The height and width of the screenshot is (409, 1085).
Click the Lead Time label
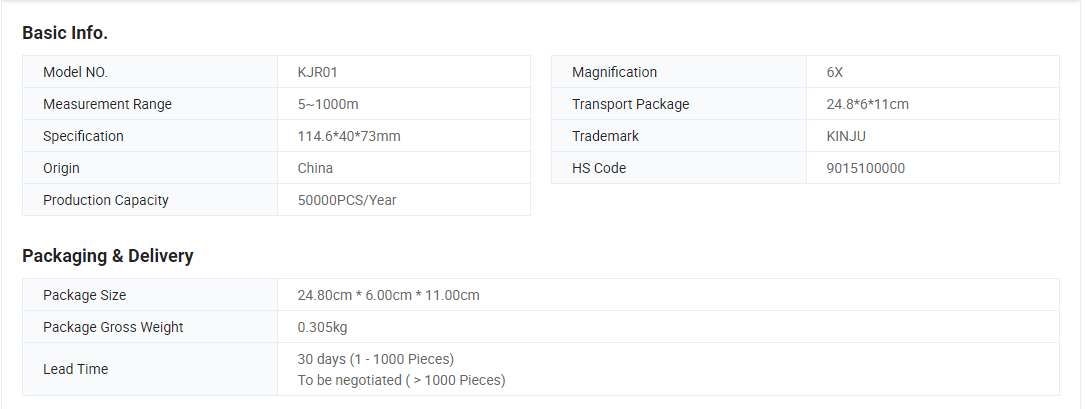point(75,370)
